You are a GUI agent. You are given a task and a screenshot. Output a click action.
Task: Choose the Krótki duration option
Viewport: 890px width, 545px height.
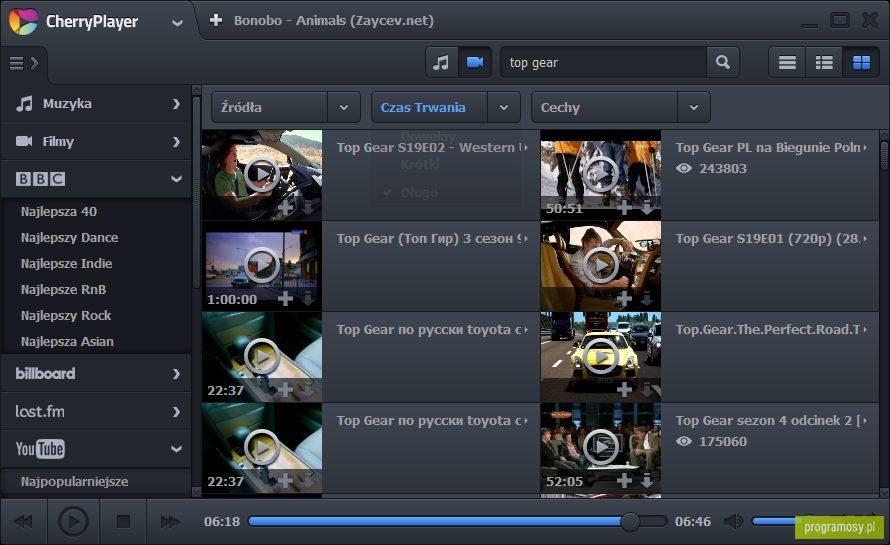click(420, 165)
